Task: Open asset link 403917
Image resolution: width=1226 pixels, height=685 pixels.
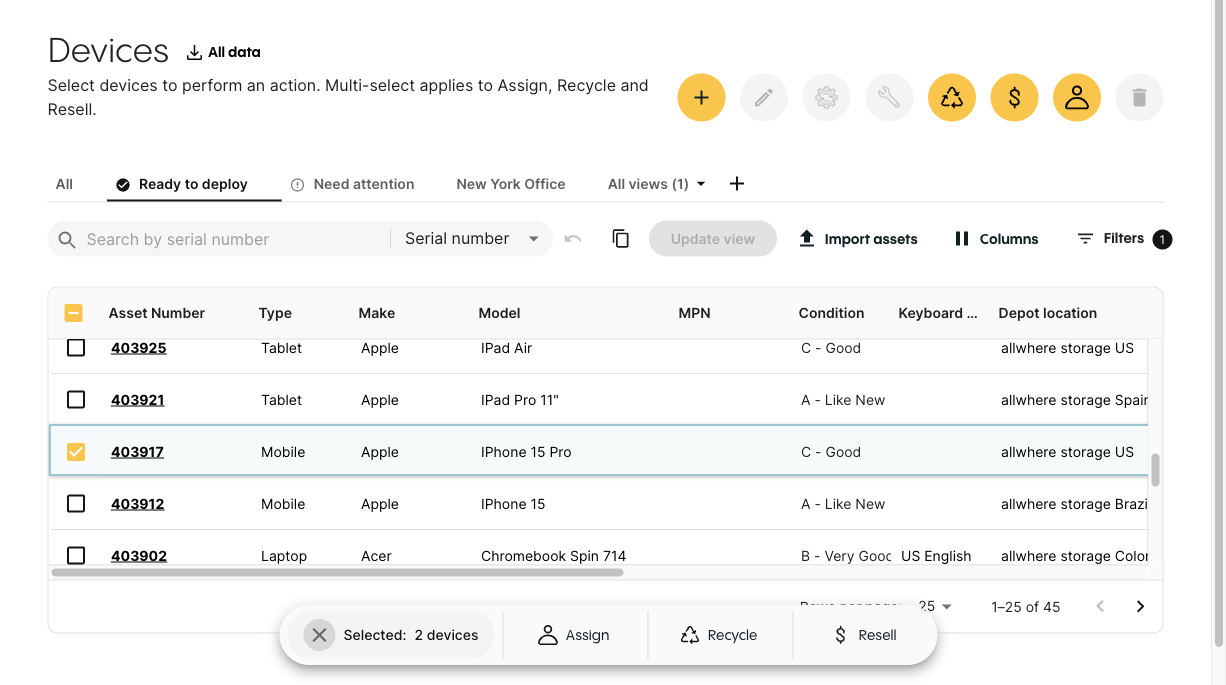Action: (137, 452)
